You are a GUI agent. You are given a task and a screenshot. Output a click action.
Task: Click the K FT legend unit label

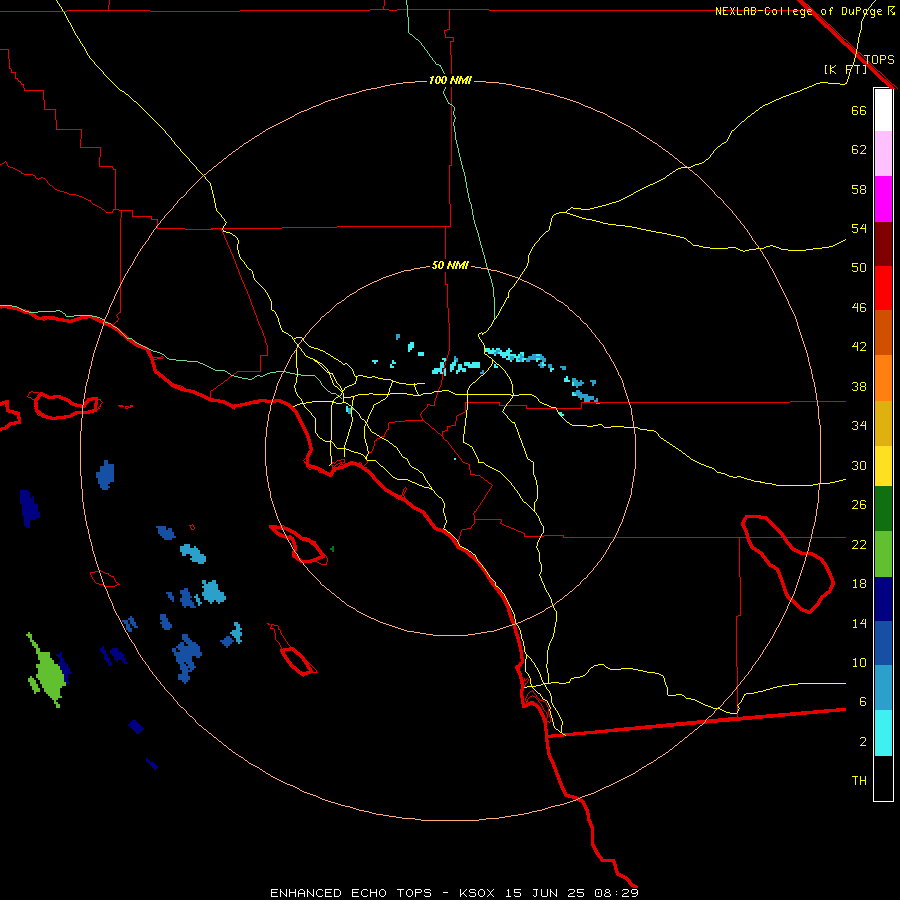(845, 69)
